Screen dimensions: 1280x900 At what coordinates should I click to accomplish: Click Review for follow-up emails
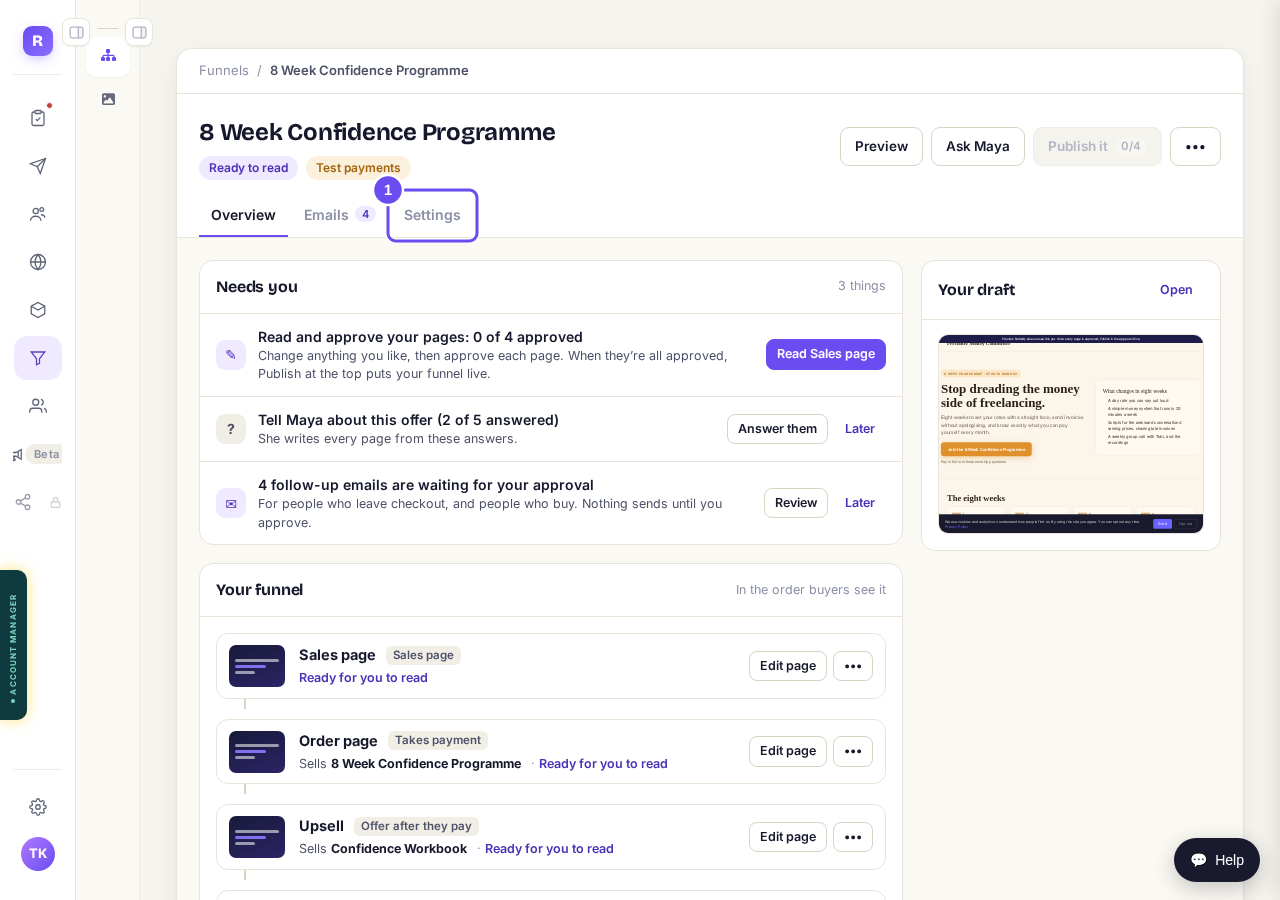[x=796, y=503]
